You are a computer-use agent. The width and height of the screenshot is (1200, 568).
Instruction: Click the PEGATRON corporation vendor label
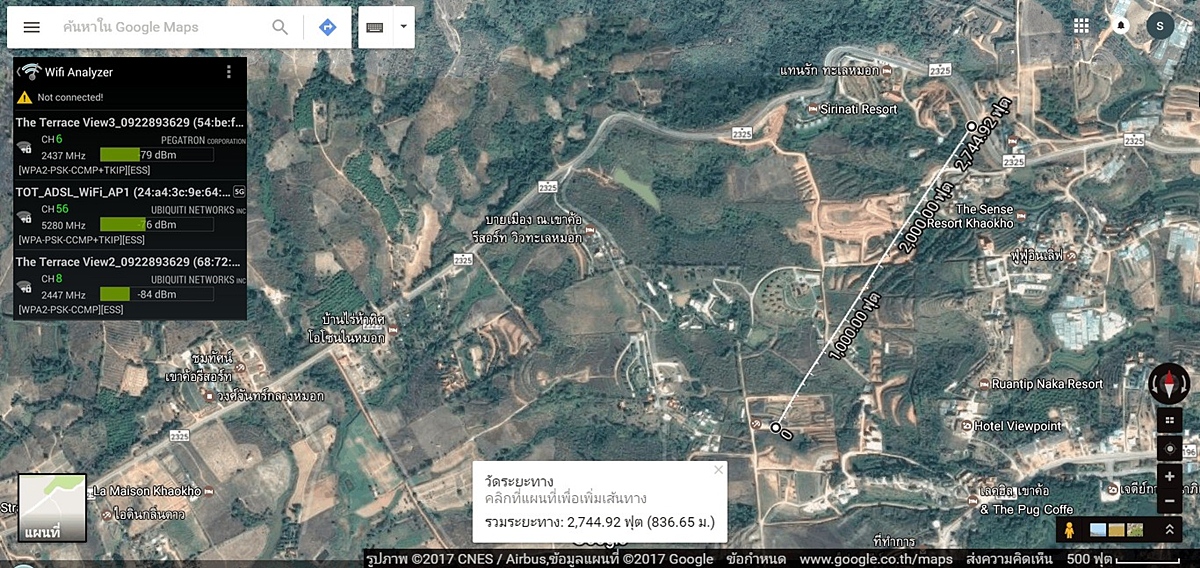(203, 141)
